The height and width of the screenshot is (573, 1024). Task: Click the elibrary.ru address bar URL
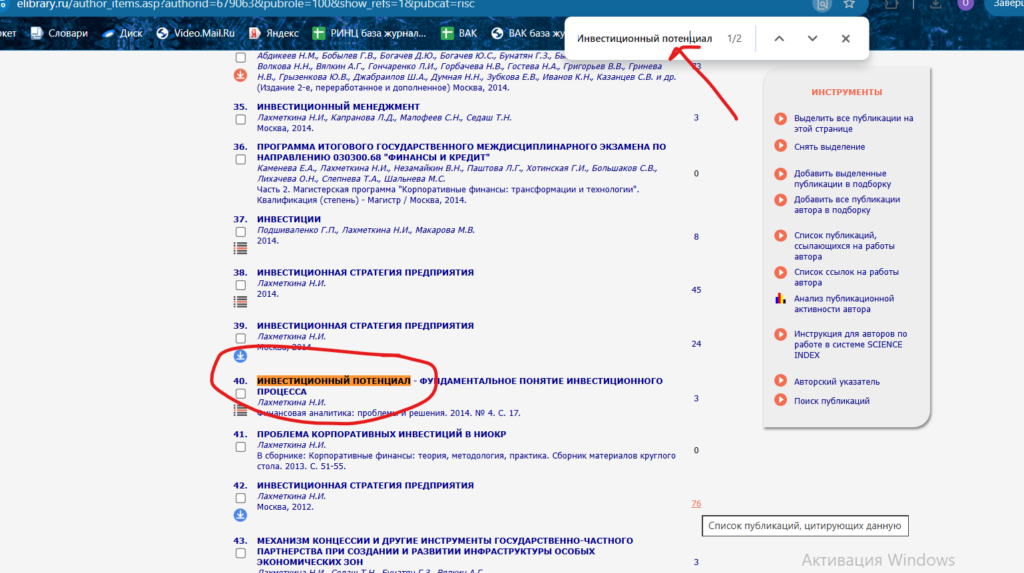click(x=246, y=5)
